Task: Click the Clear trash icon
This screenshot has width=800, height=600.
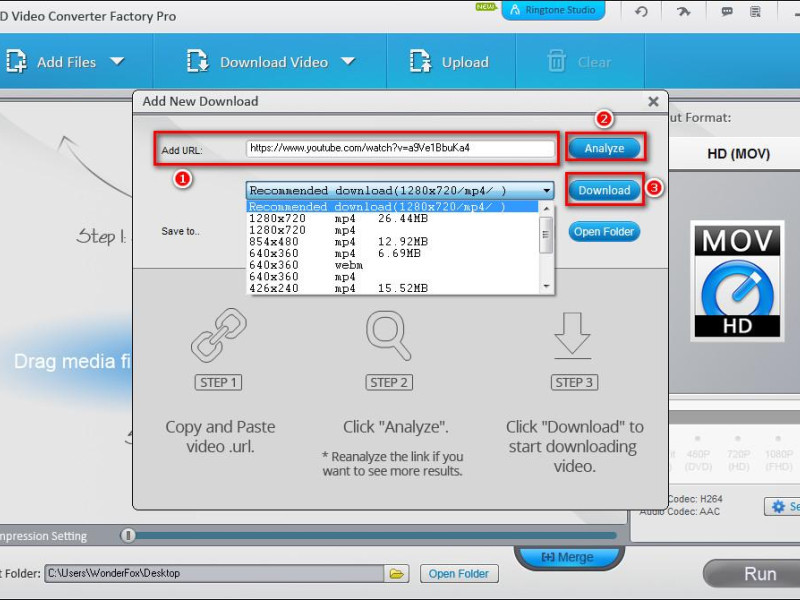Action: (x=556, y=61)
